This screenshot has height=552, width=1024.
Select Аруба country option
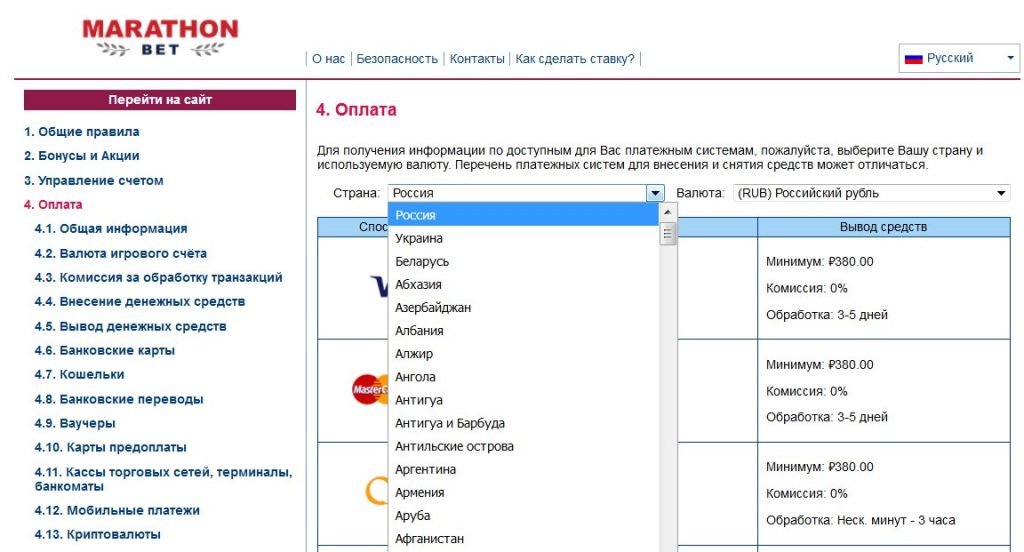tap(523, 515)
